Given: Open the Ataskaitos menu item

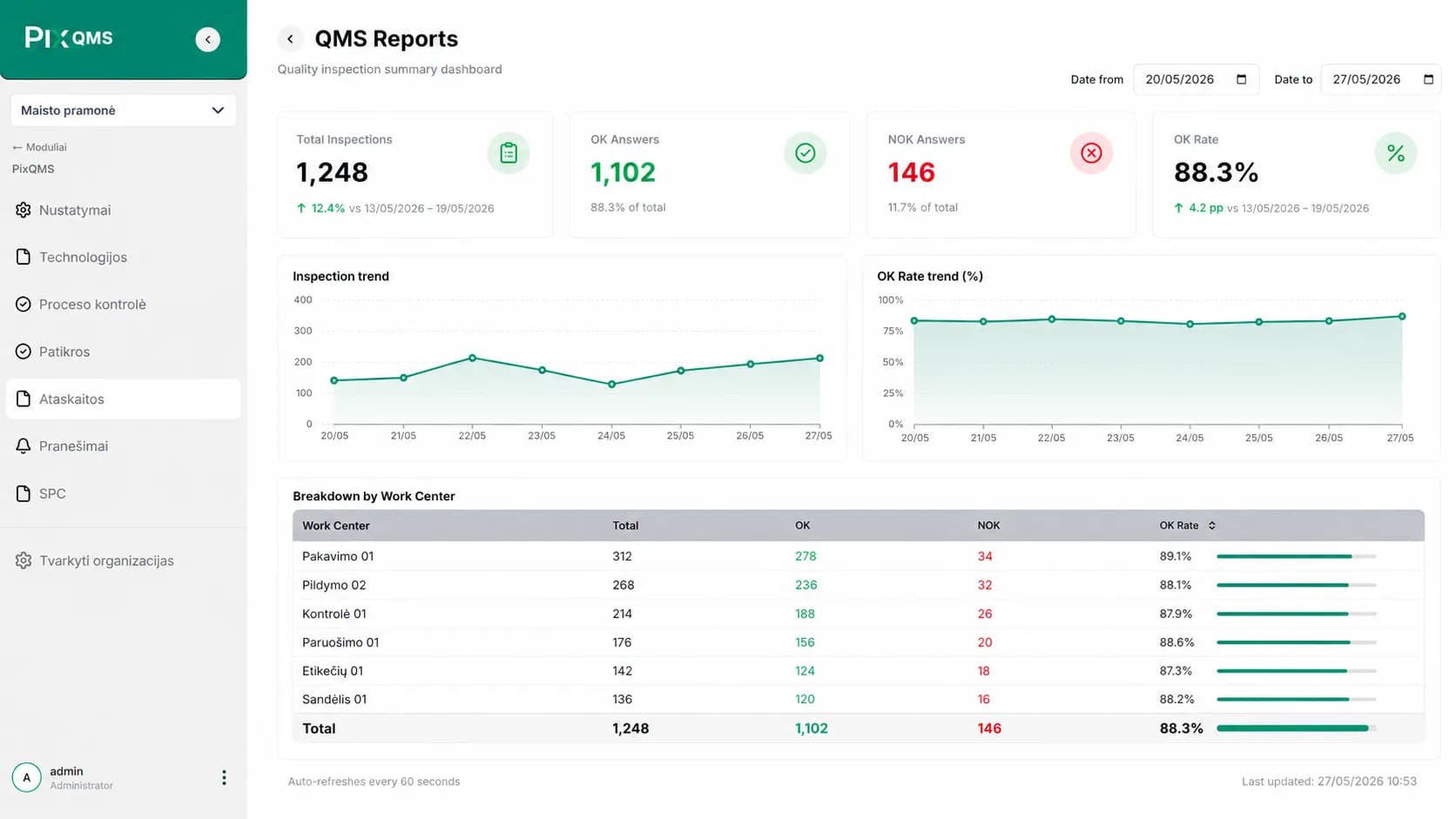Looking at the screenshot, I should tap(124, 399).
